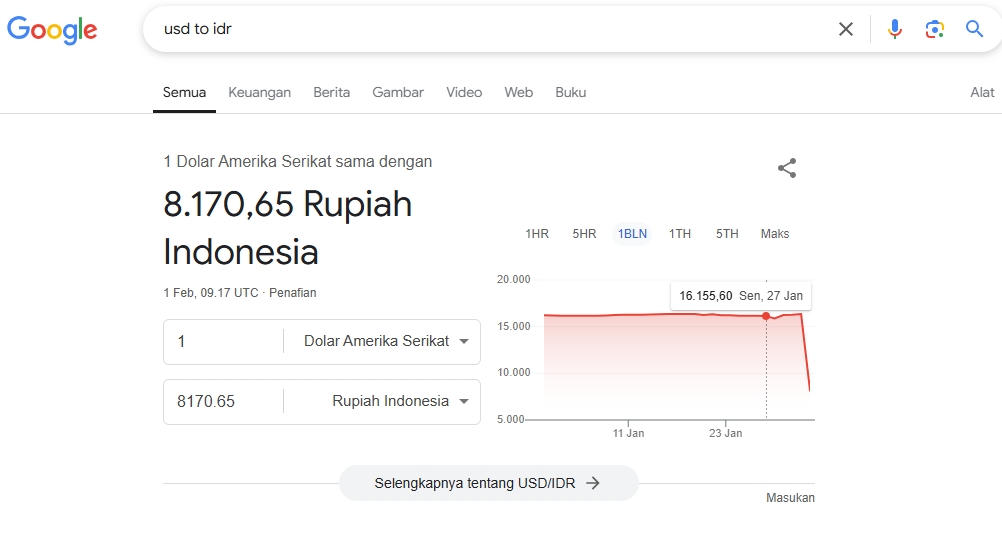
Task: Click the magnifying glass search icon
Action: click(975, 29)
